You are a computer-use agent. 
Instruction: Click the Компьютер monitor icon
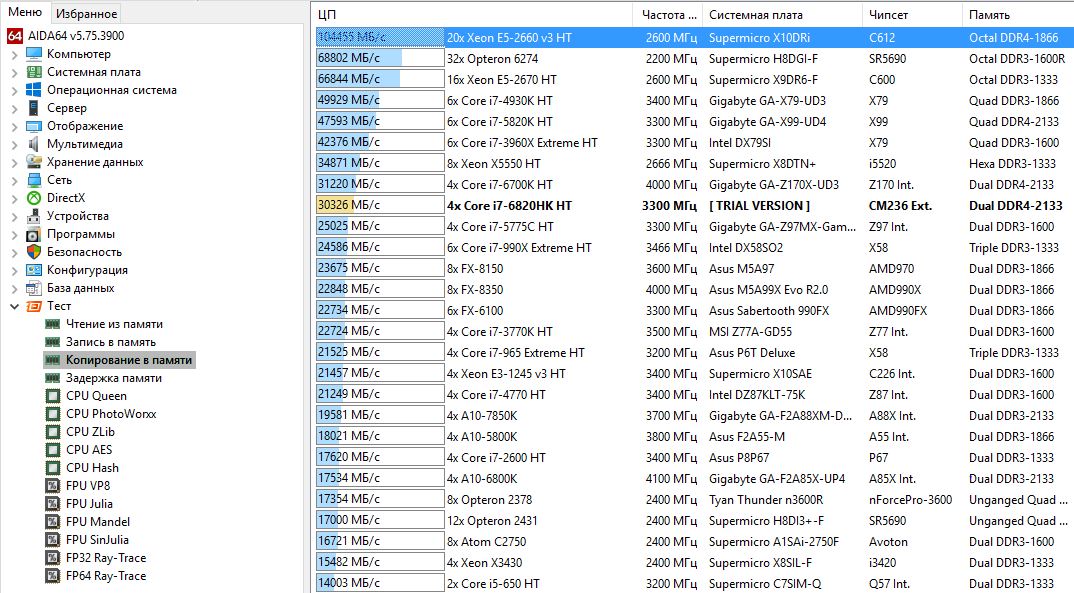34,53
